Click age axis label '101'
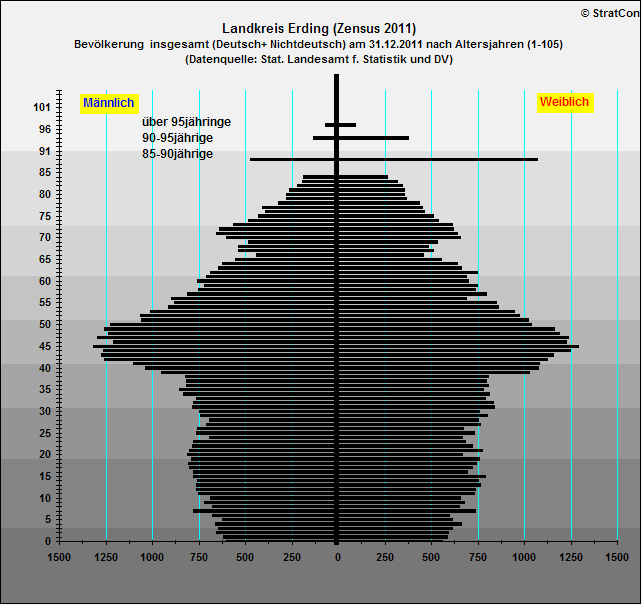642x605 pixels. tap(42, 108)
